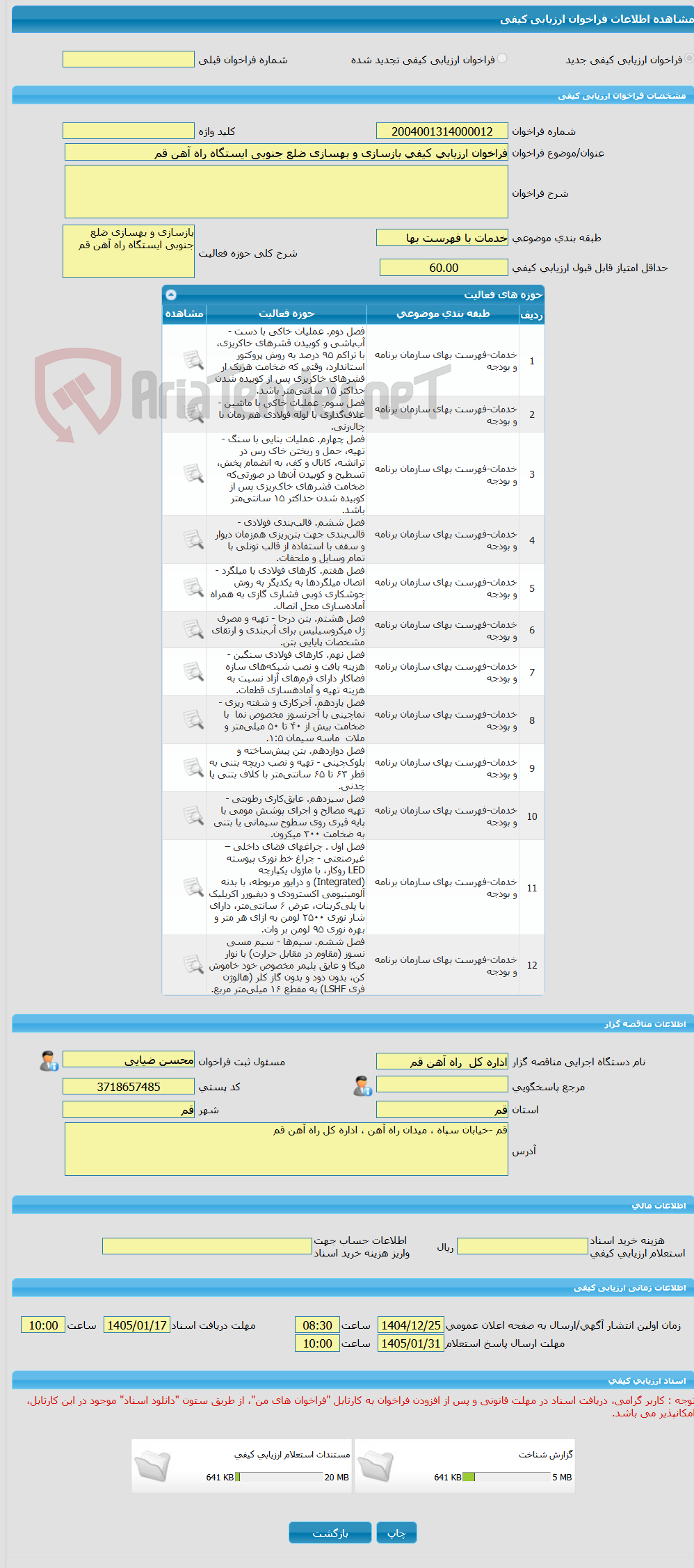Click the شهر field

pyautogui.click(x=129, y=1109)
